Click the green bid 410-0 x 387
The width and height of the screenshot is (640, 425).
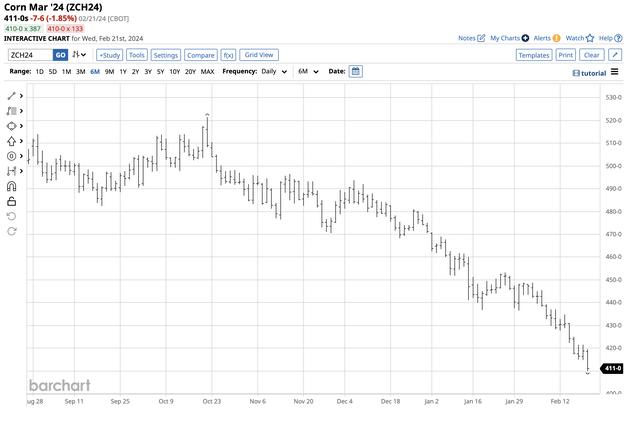point(23,29)
